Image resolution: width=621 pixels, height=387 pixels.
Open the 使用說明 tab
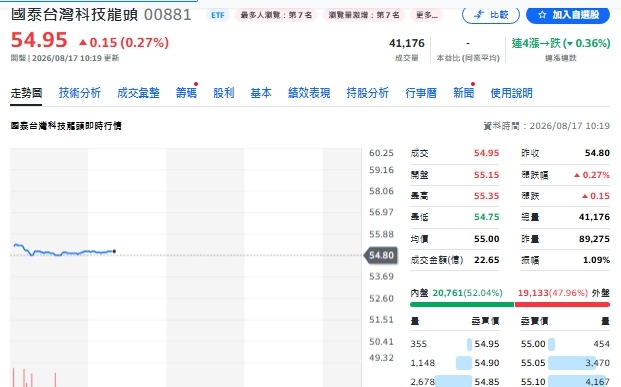(x=511, y=93)
